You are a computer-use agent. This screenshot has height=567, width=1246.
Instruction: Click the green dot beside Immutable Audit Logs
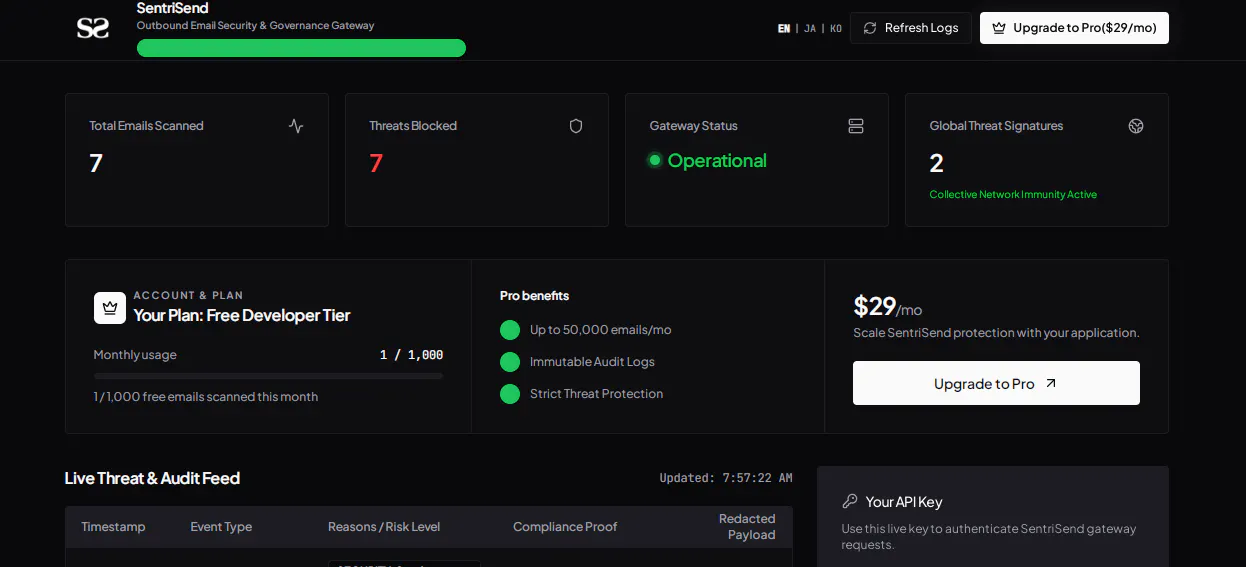tap(510, 362)
